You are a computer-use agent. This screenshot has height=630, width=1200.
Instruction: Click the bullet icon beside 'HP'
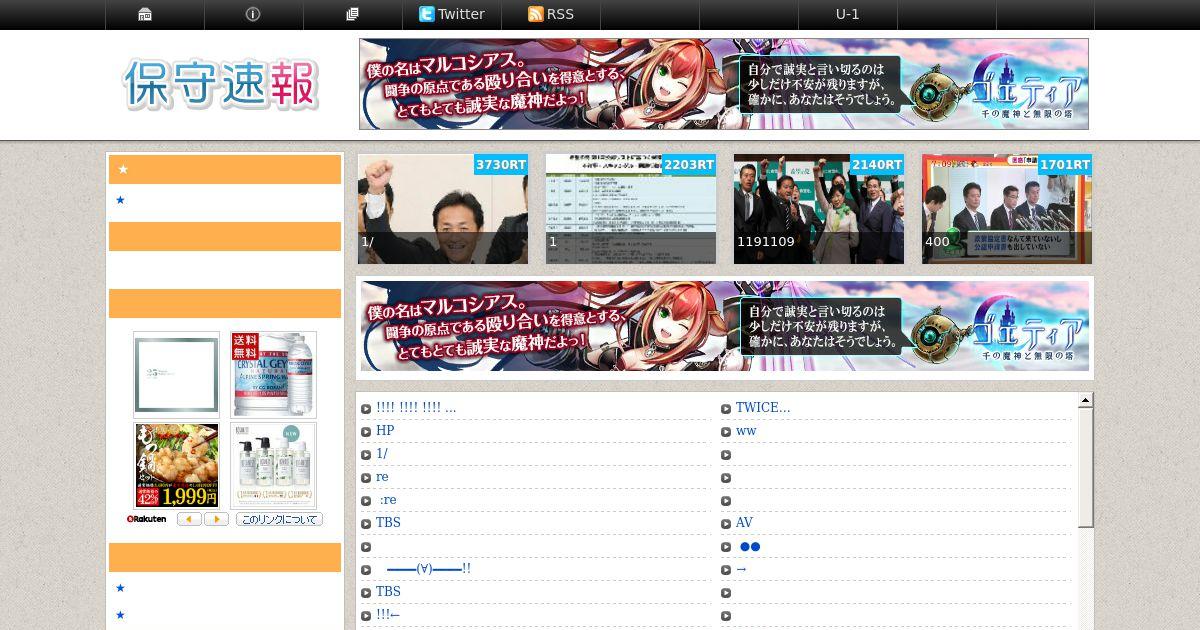pos(367,432)
